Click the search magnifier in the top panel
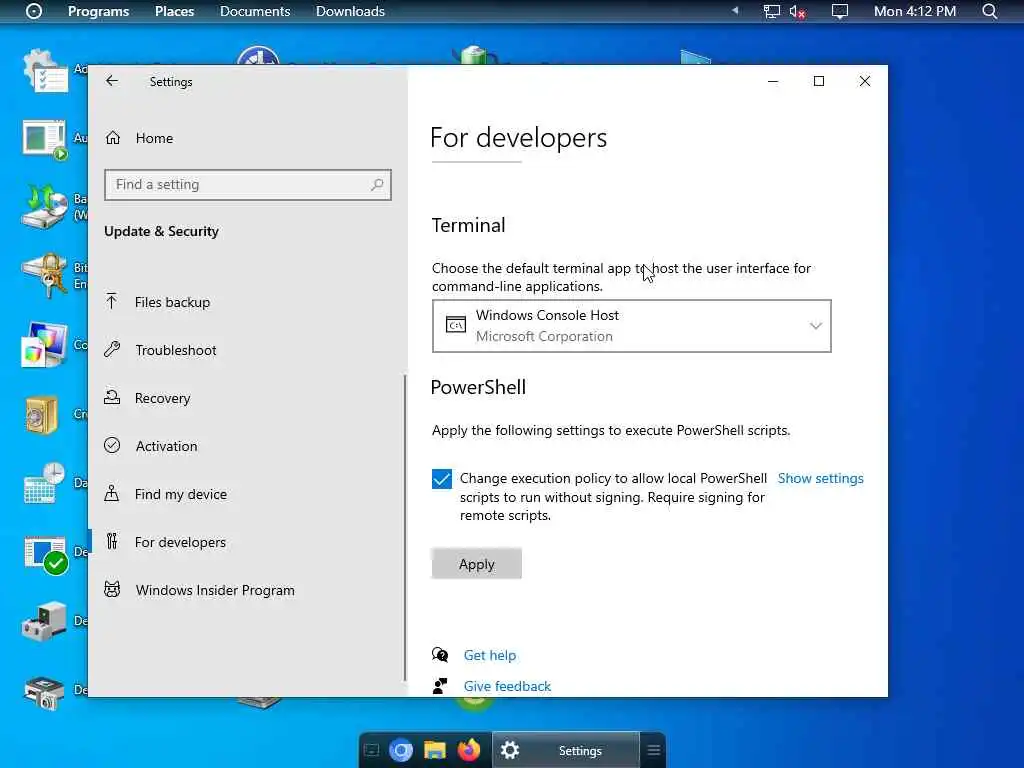Image resolution: width=1024 pixels, height=768 pixels. tap(990, 11)
